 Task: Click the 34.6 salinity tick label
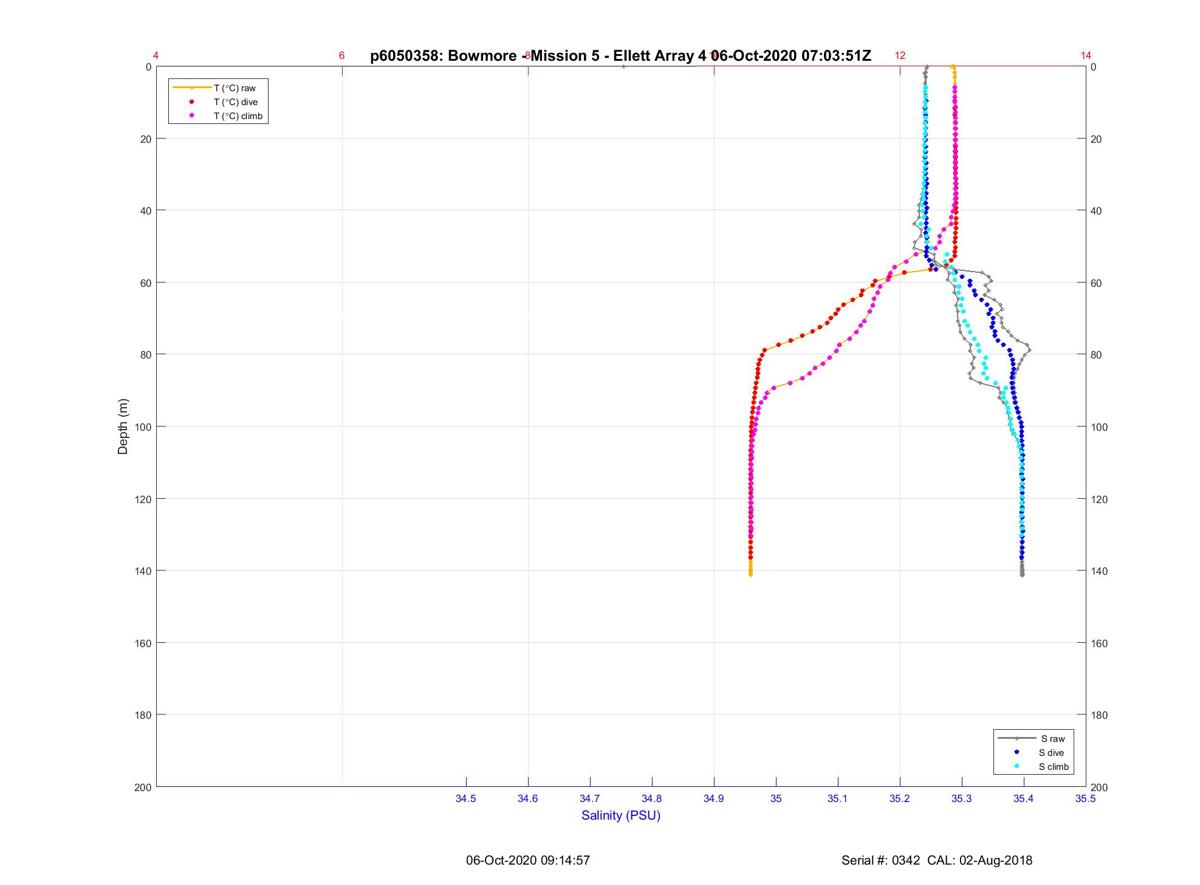point(528,799)
